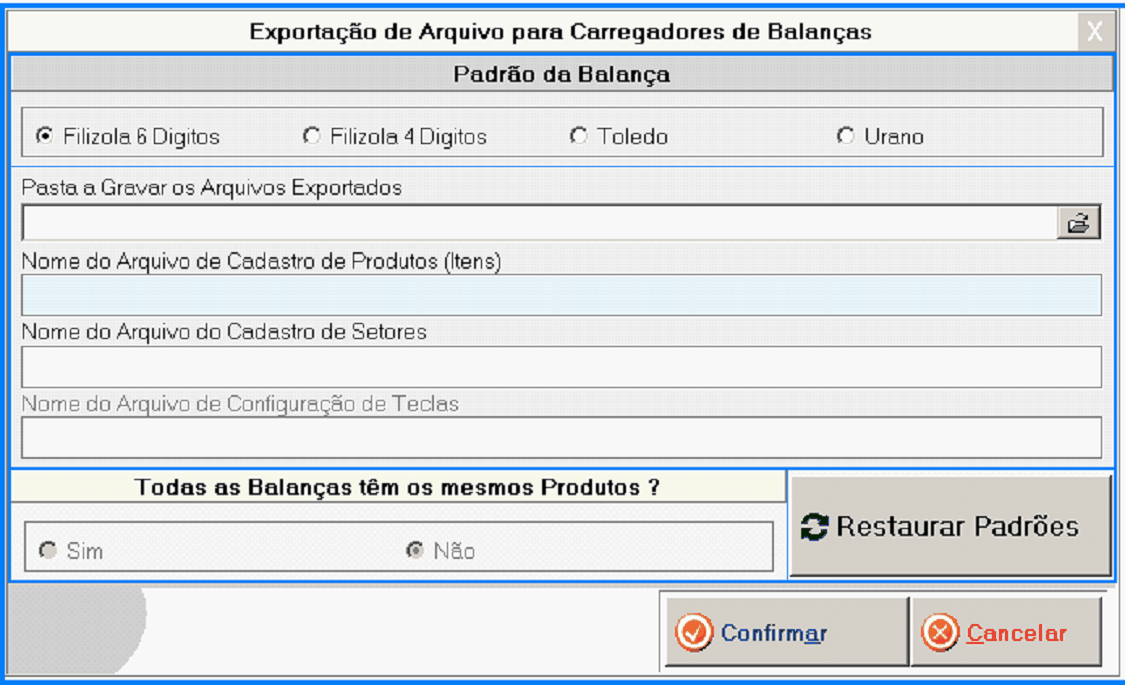Click the Configuração de Teclas file name field
This screenshot has height=686, width=1126.
(560, 438)
